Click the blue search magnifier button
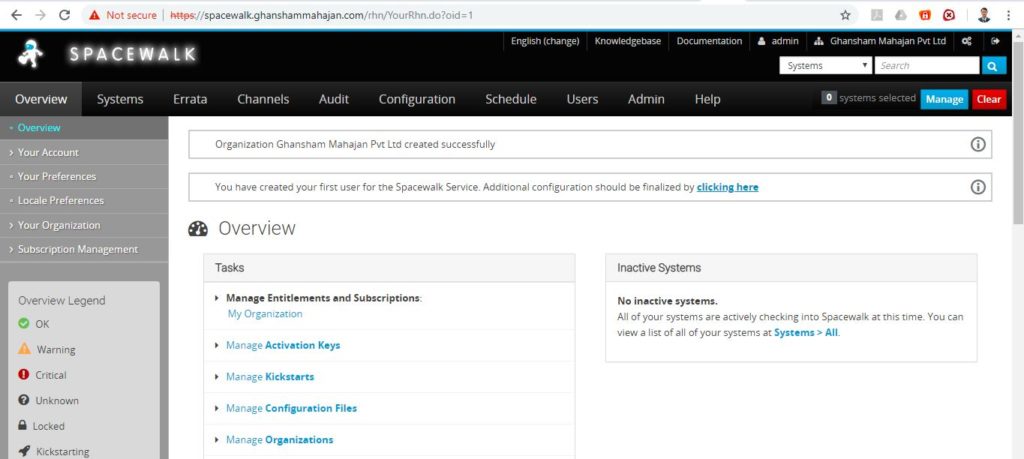This screenshot has width=1024, height=459. click(x=993, y=65)
